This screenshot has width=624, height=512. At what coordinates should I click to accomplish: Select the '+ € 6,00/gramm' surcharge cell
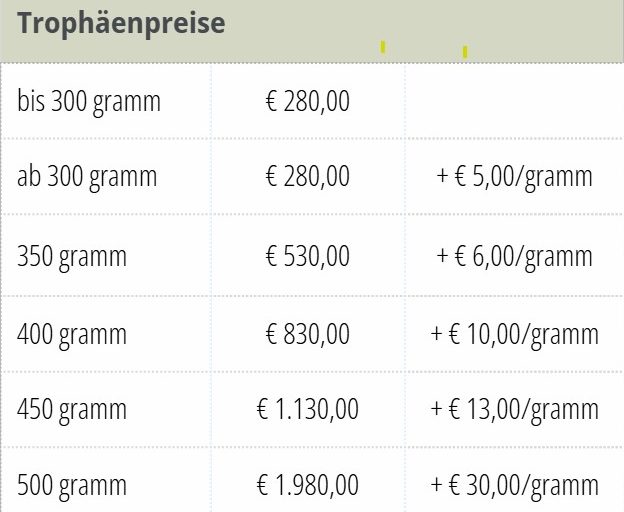tap(515, 255)
